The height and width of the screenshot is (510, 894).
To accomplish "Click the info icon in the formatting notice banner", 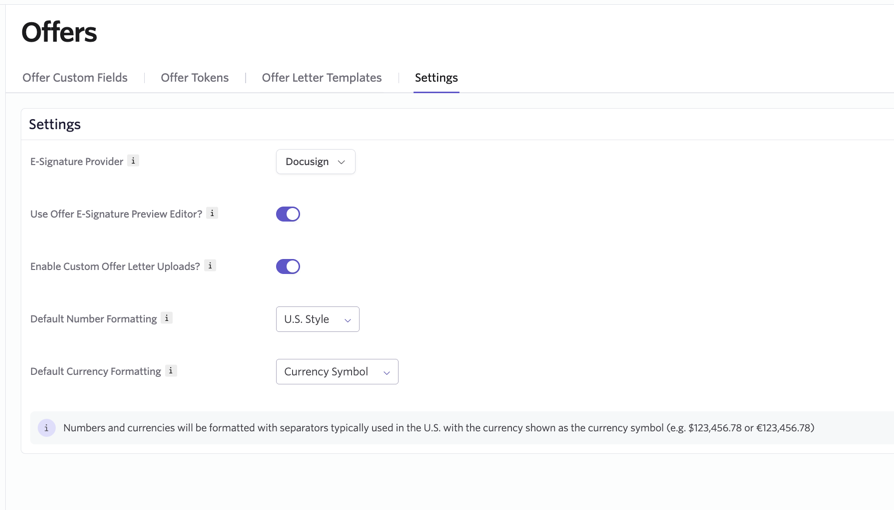I will click(x=46, y=428).
